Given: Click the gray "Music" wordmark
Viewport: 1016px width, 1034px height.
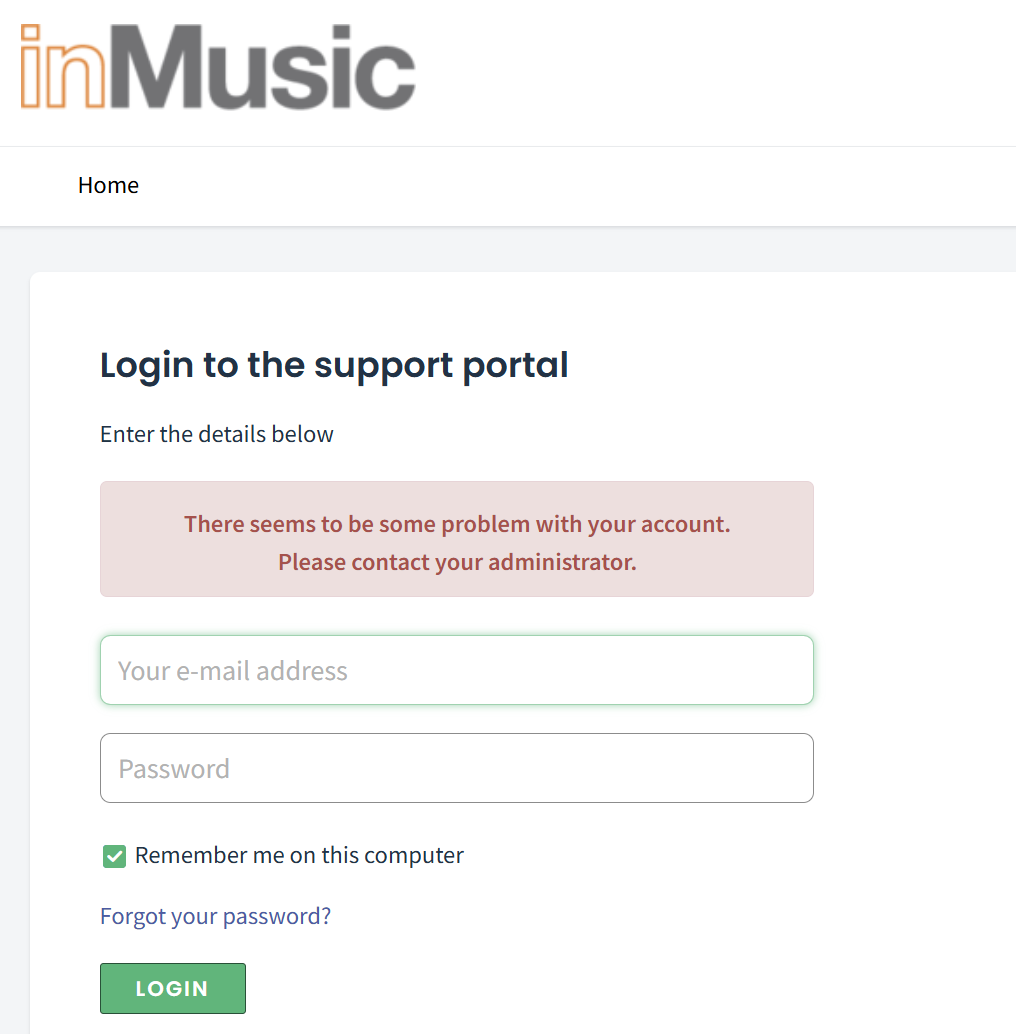Looking at the screenshot, I should 262,67.
